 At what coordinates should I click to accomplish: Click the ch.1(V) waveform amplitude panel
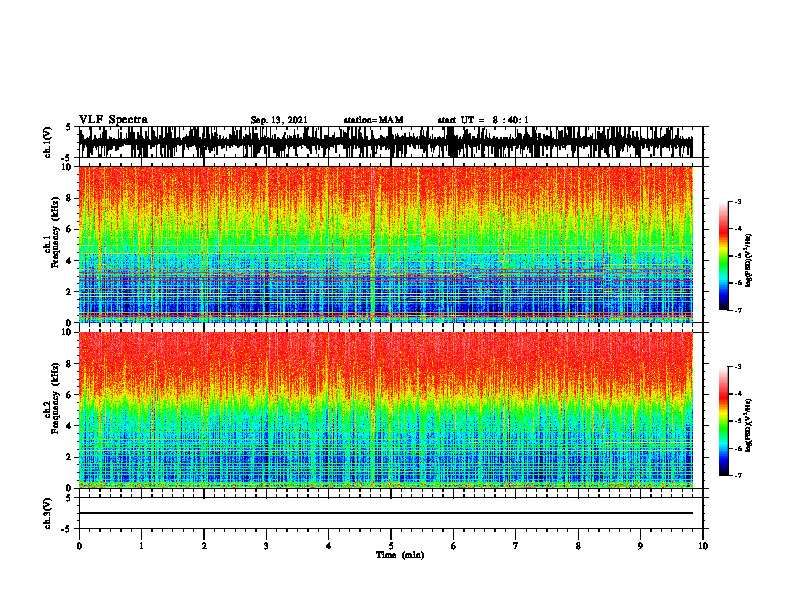[390, 142]
